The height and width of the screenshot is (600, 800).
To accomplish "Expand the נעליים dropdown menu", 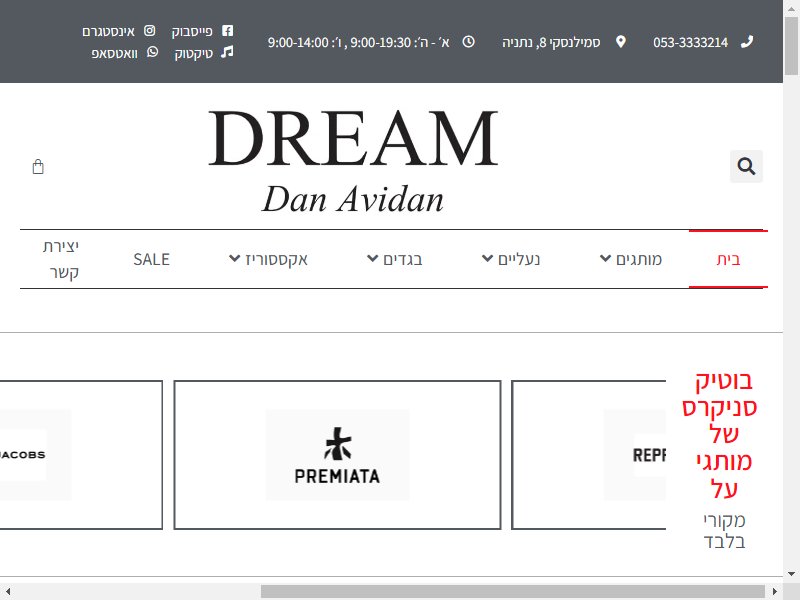I will (511, 259).
